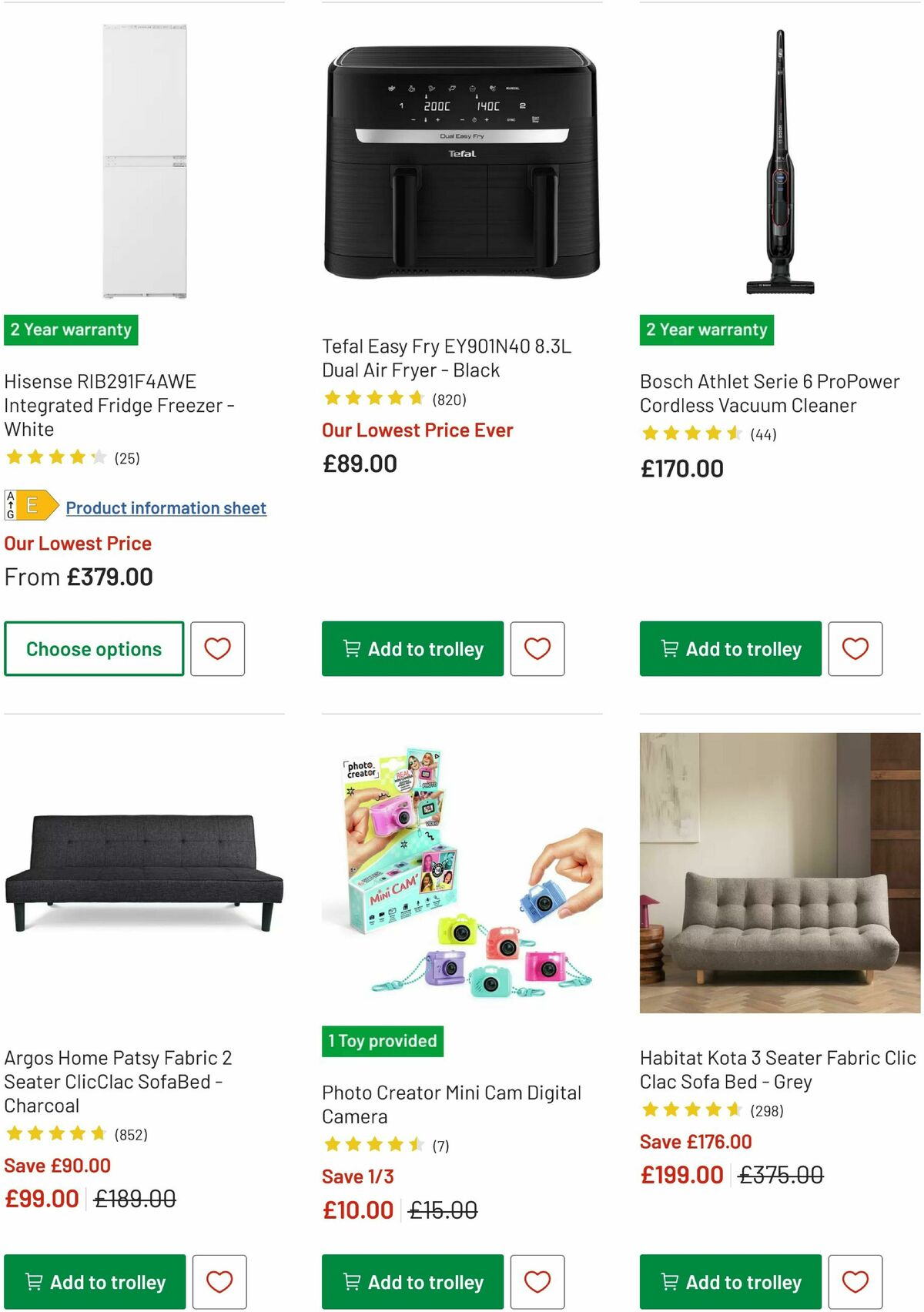Click the heart icon for the Photo Creator camera
Screen dimensions: 924x1312
537,1282
